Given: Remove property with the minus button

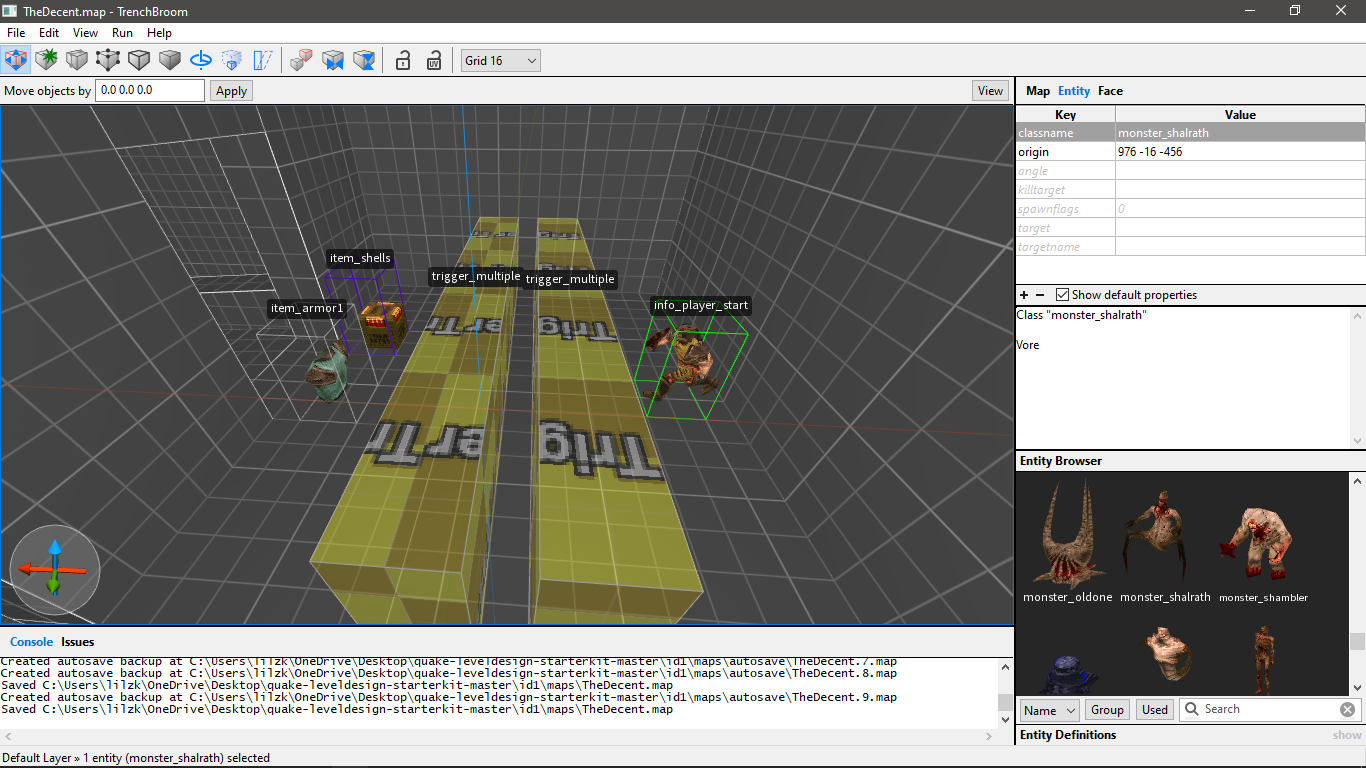Looking at the screenshot, I should (1040, 295).
